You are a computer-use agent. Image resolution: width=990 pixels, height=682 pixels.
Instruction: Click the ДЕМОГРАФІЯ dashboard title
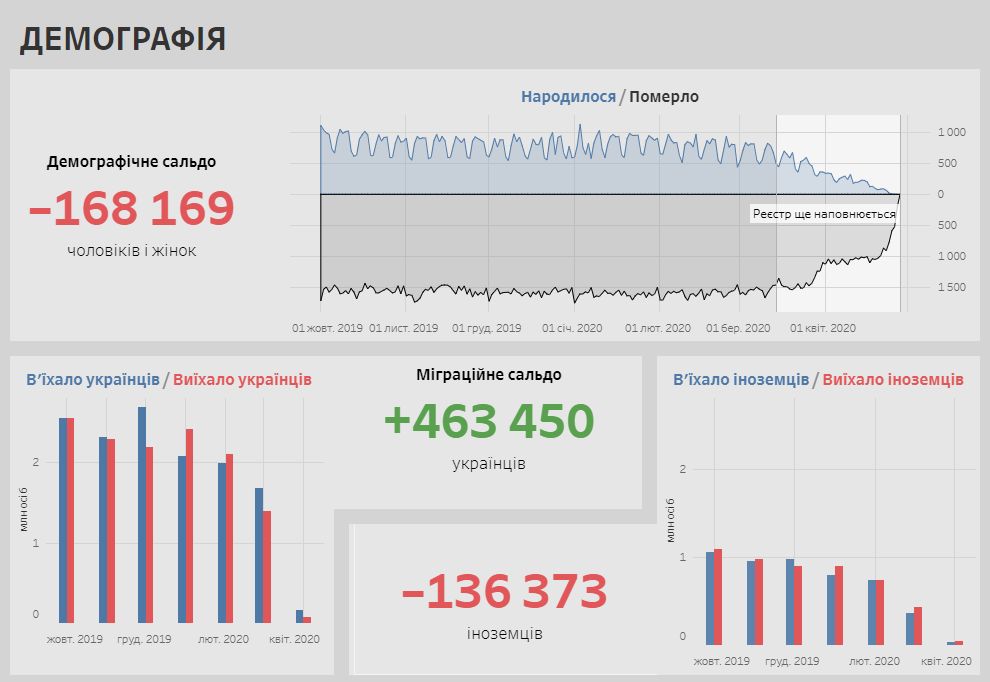point(123,39)
